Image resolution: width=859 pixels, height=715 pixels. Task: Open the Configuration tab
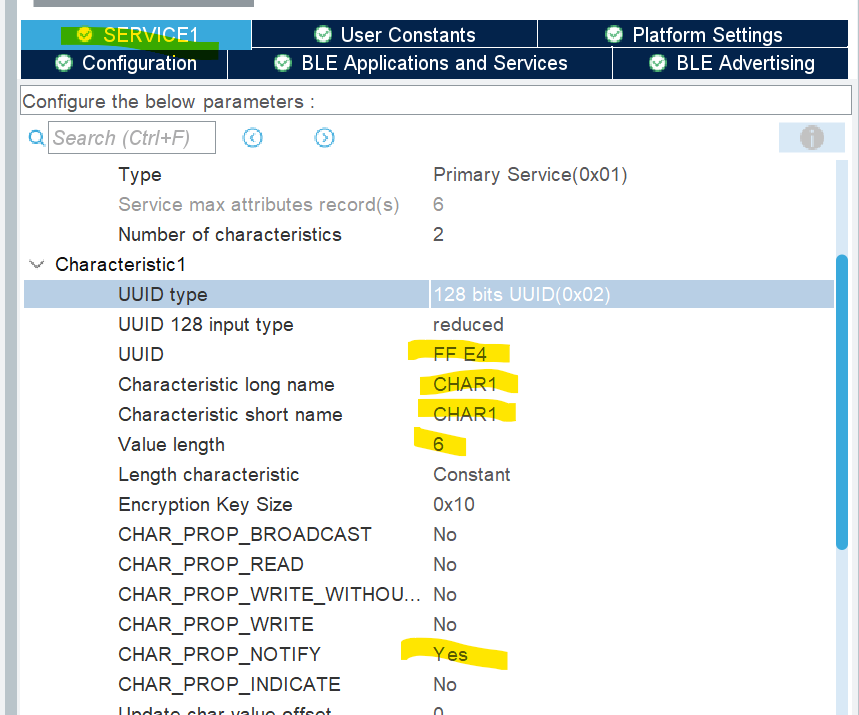coord(124,63)
